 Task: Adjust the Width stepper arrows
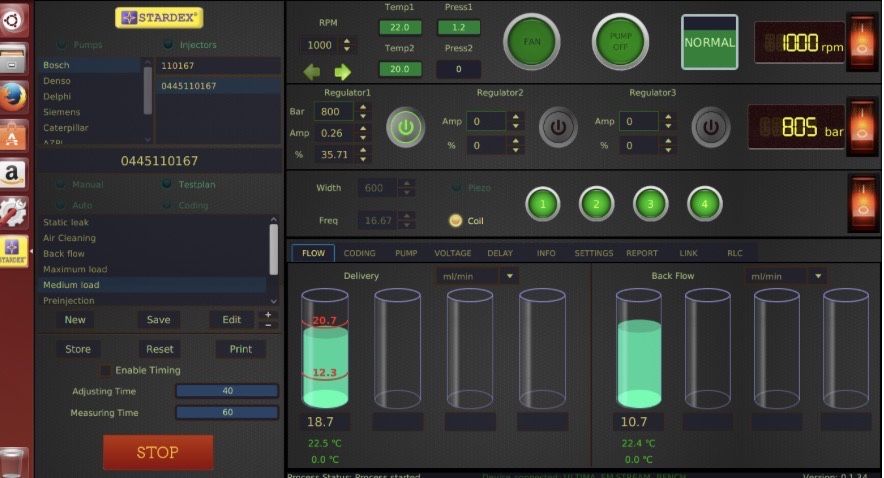point(406,188)
